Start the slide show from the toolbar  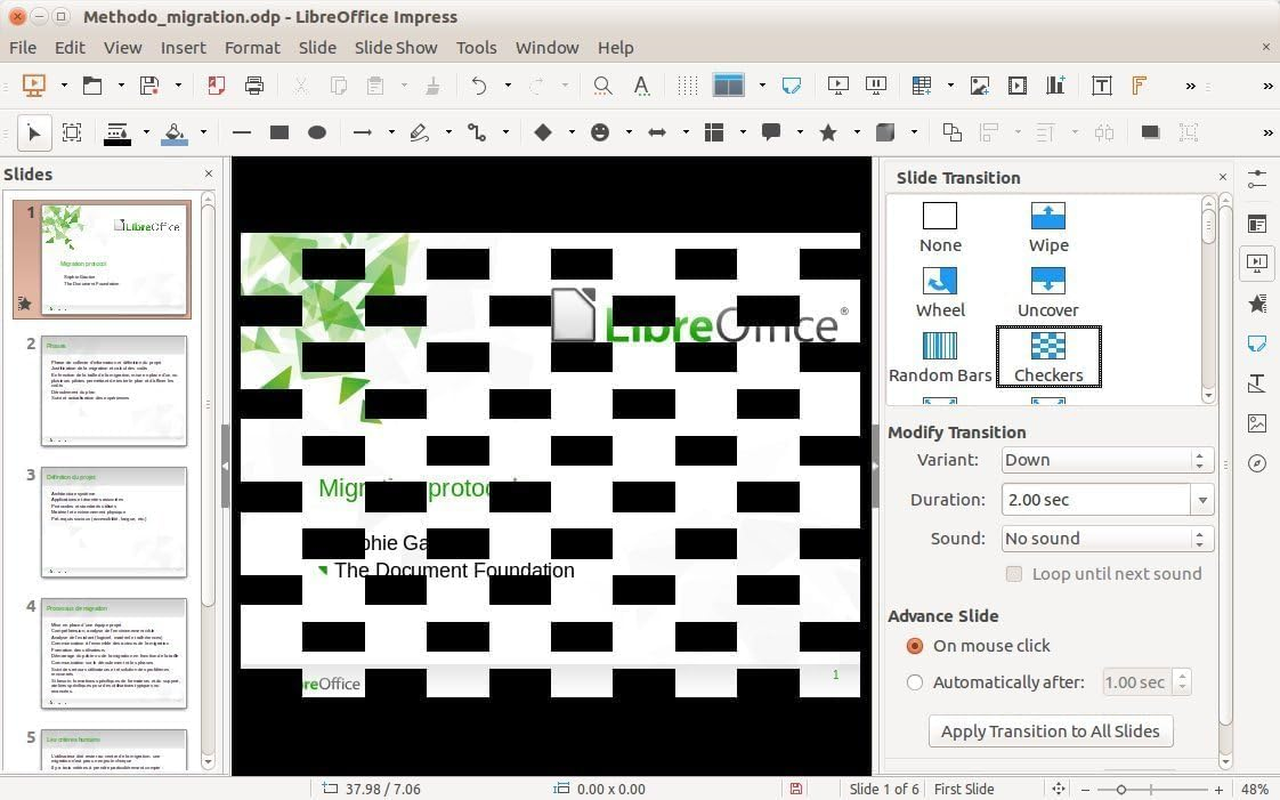837,85
